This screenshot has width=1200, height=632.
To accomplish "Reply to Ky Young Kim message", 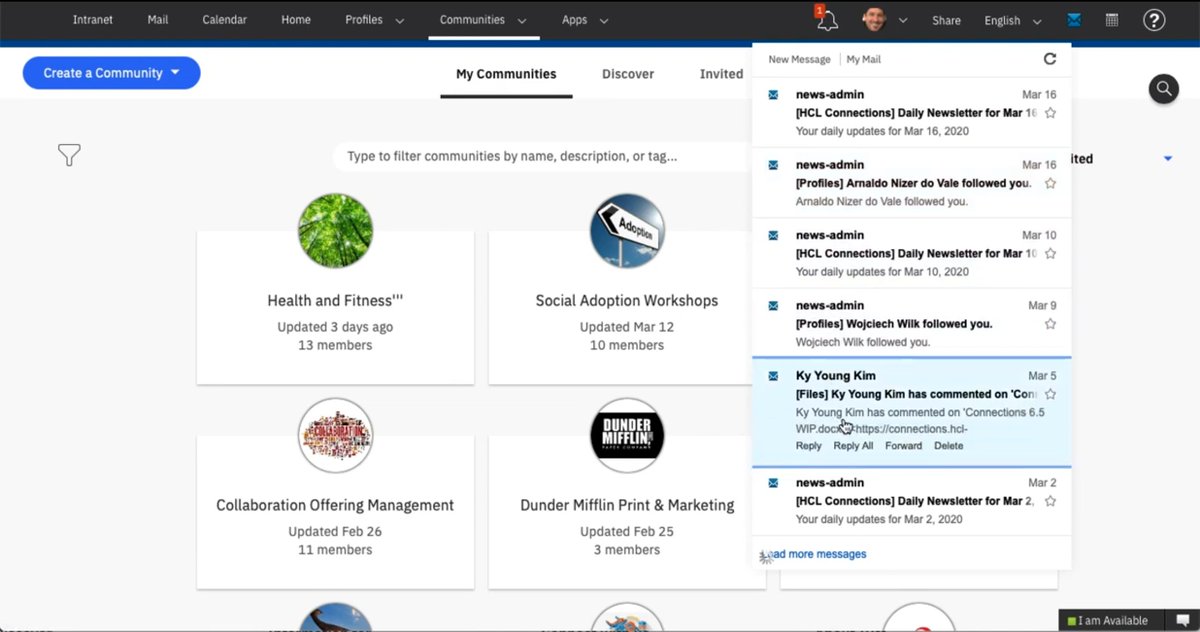I will point(809,446).
